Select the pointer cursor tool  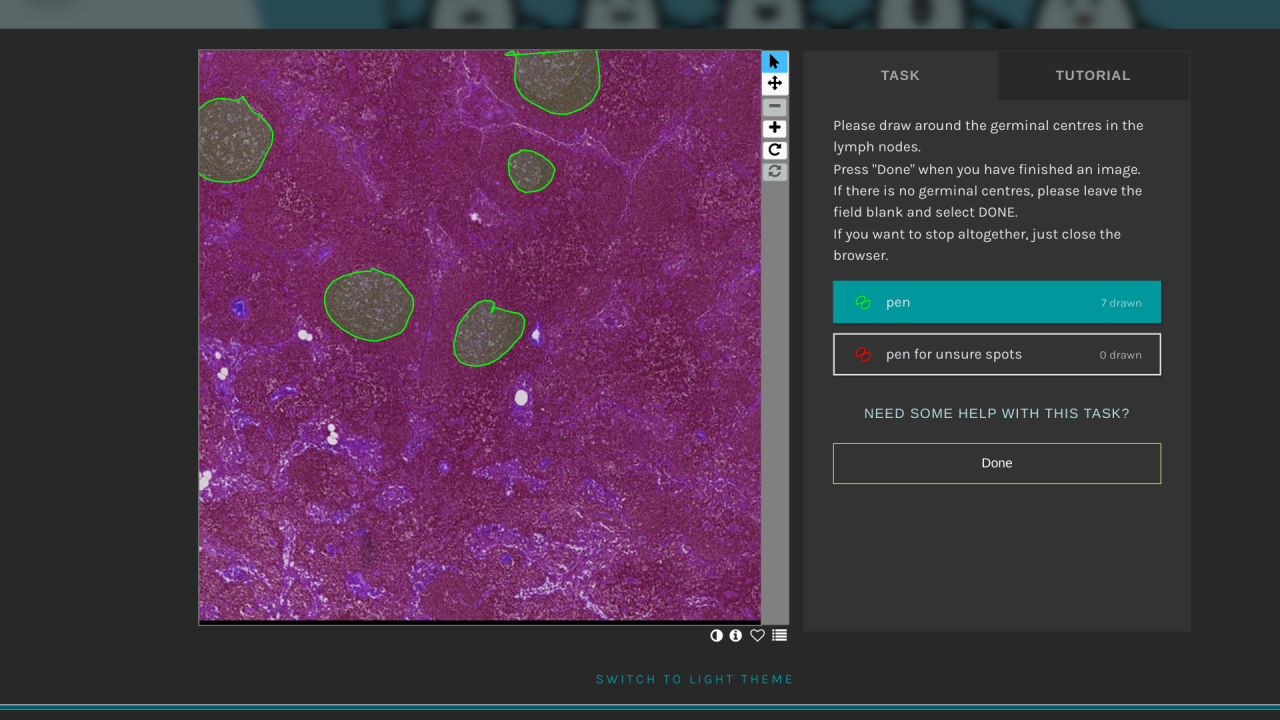[x=775, y=62]
